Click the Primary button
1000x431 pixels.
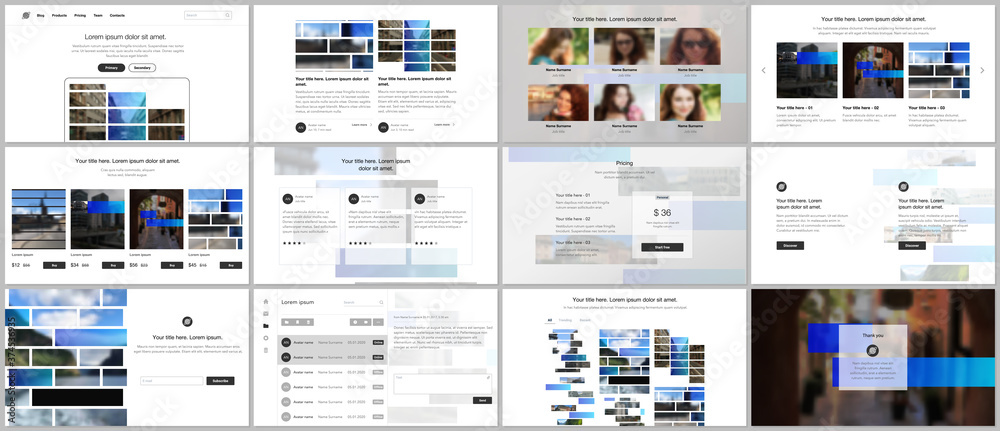(x=111, y=68)
